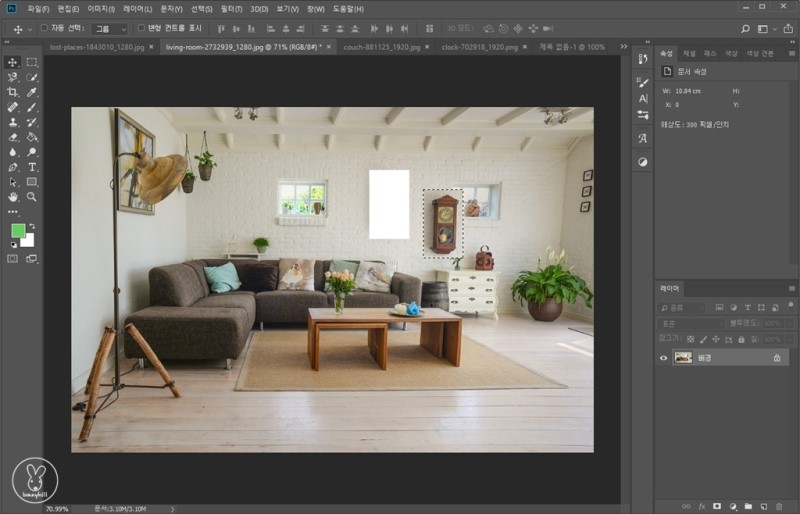Select the Zoom magnifier tool
Viewport: 800px width, 514px height.
[32, 197]
